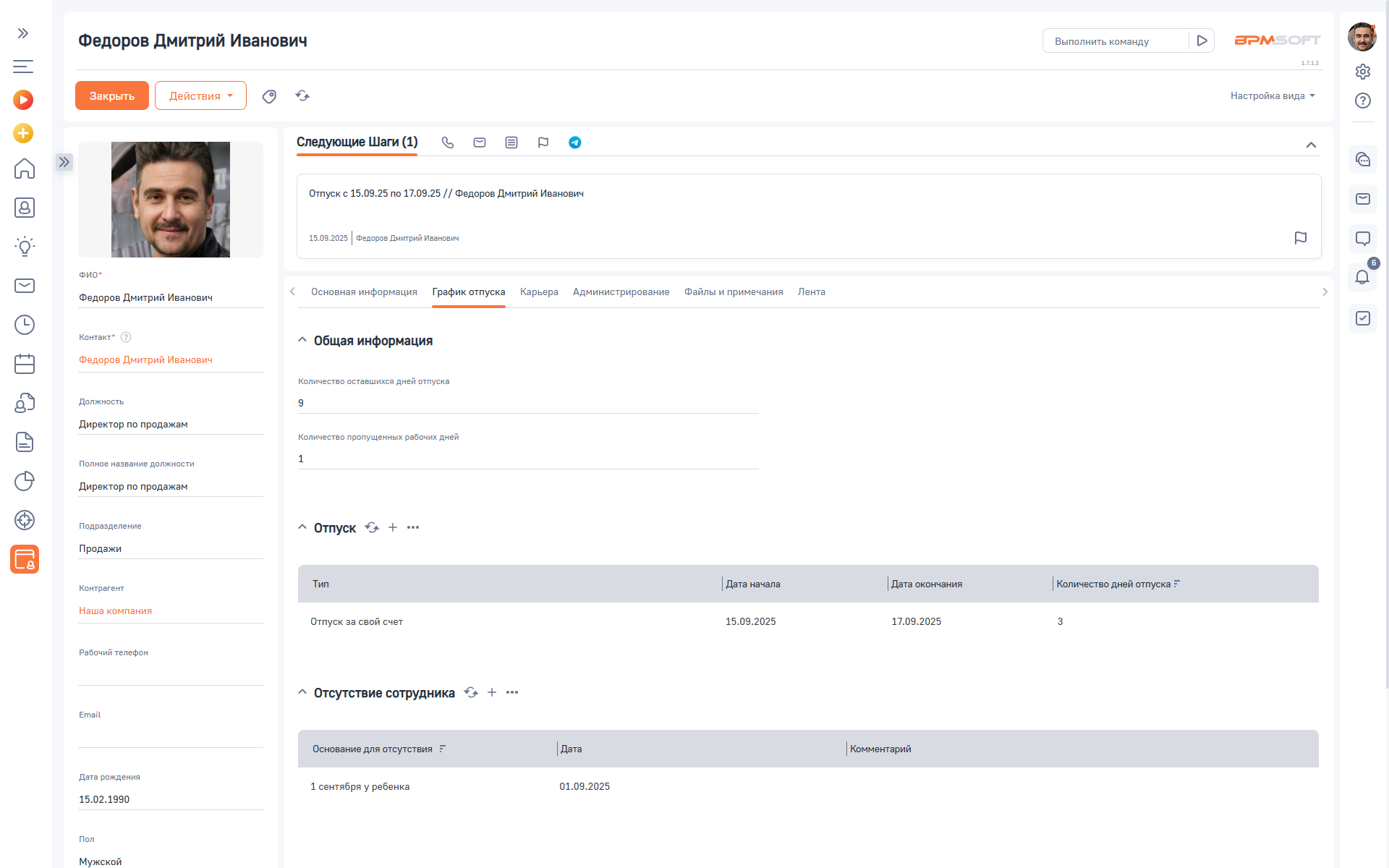Click the phone call icon in Next Steps
1389x868 pixels.
(x=448, y=142)
